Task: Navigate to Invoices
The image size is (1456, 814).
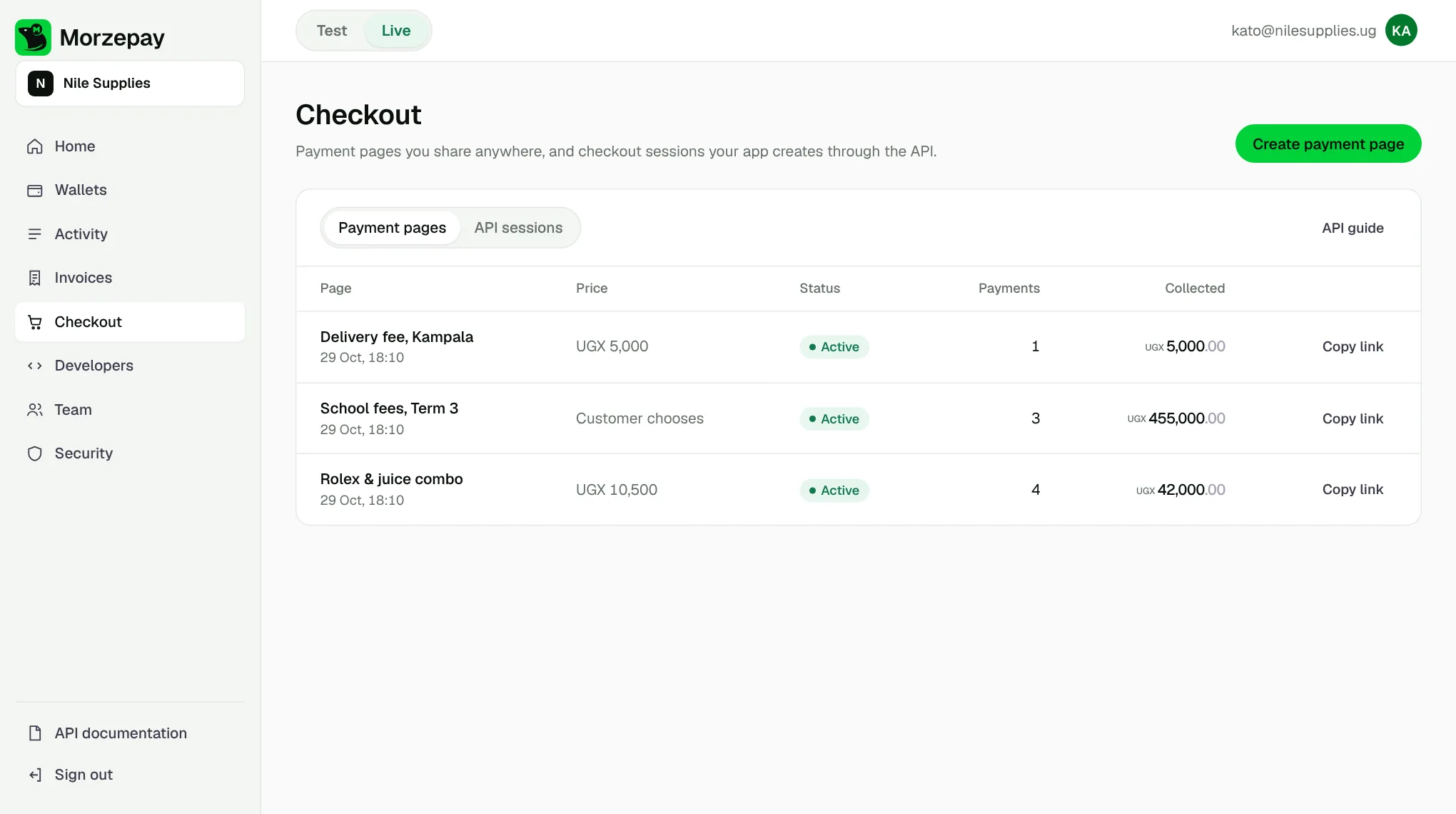Action: pos(130,278)
